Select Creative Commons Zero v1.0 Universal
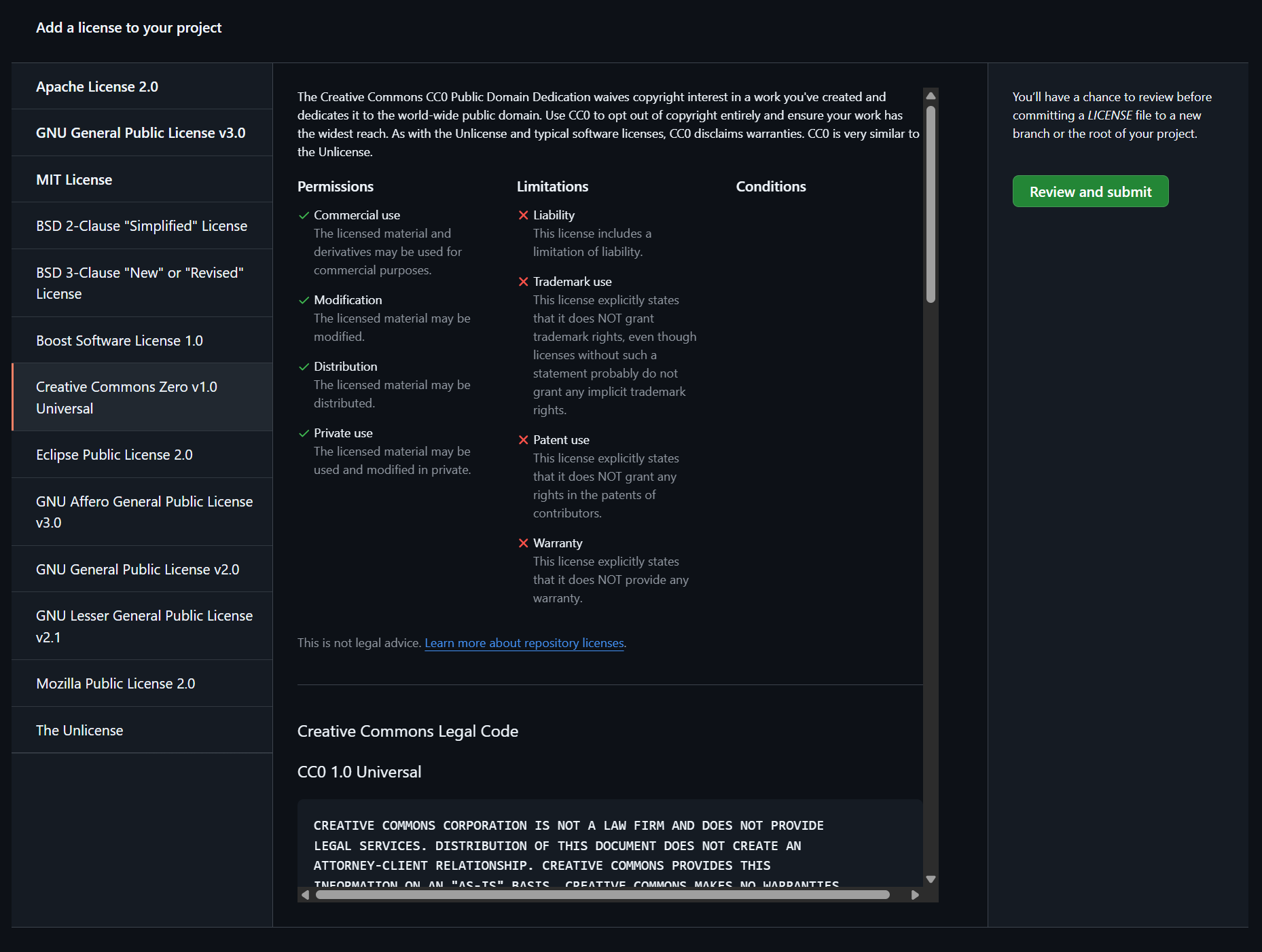This screenshot has width=1262, height=952. 142,397
